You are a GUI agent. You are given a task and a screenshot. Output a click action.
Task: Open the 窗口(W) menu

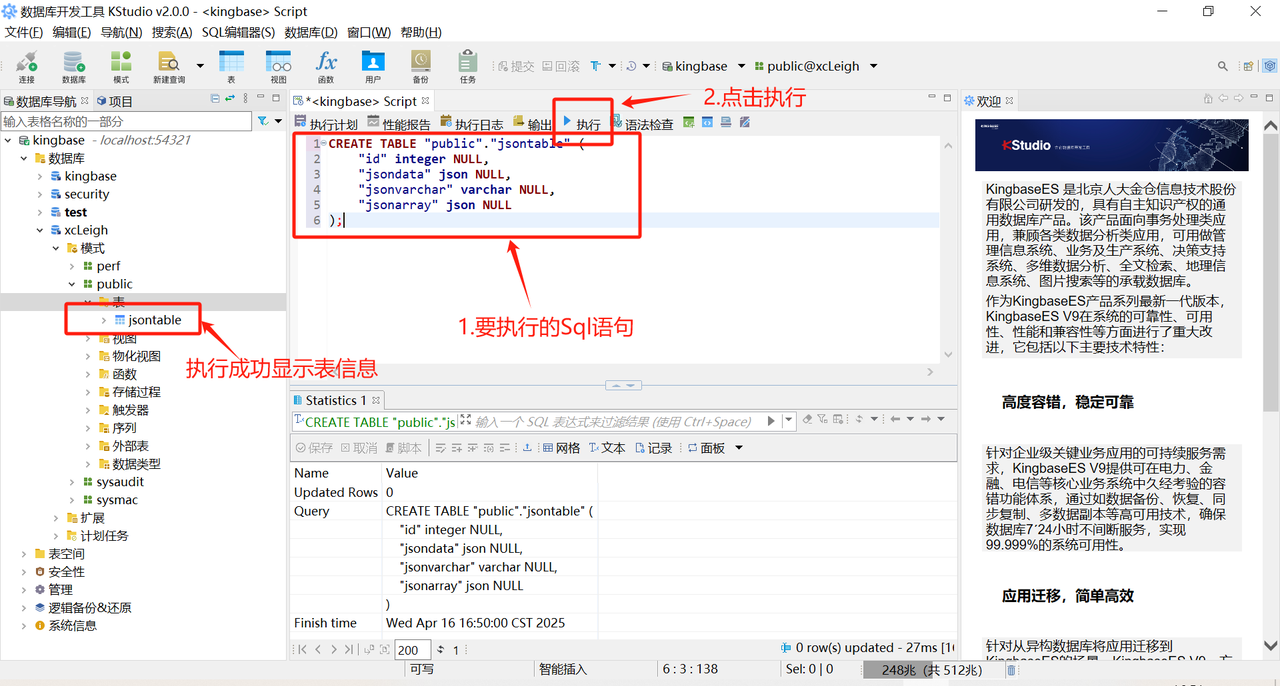coord(369,32)
